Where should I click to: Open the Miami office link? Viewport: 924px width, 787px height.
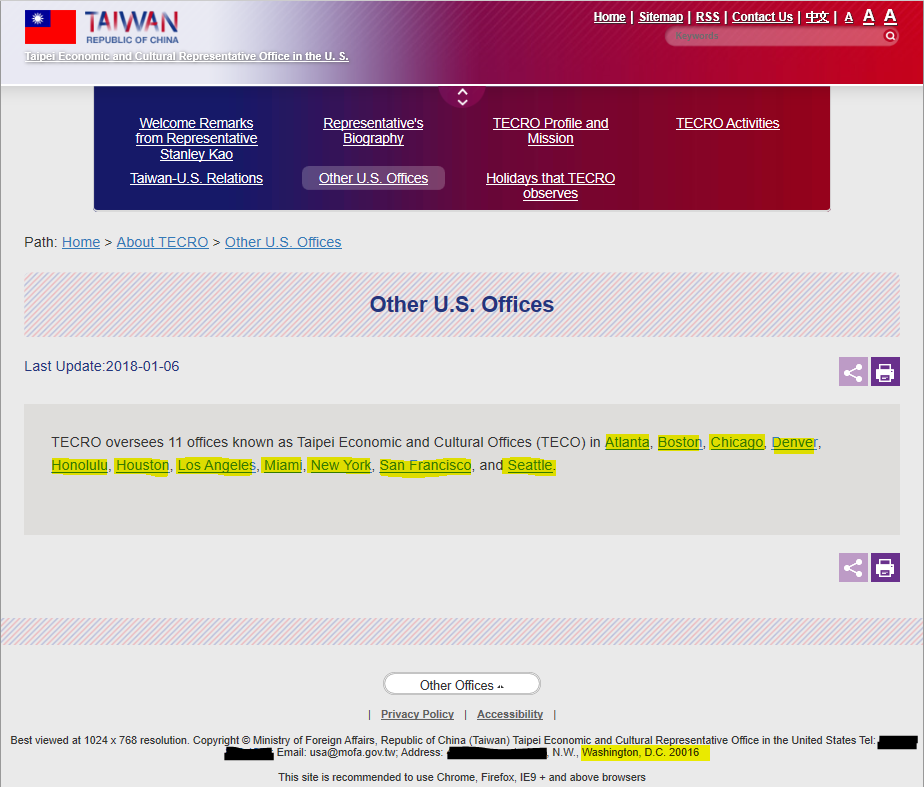283,465
